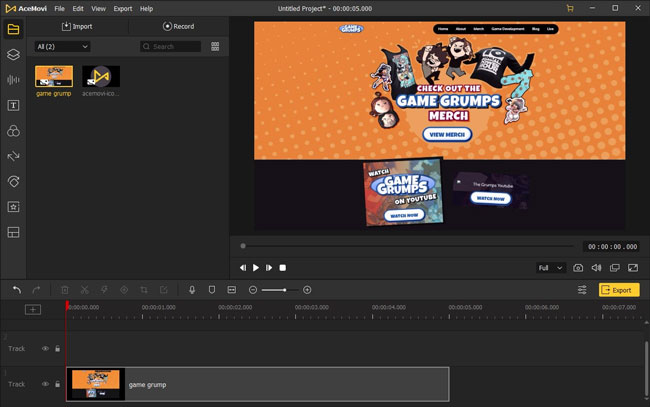
Task: Step to previous frame
Action: coord(243,268)
